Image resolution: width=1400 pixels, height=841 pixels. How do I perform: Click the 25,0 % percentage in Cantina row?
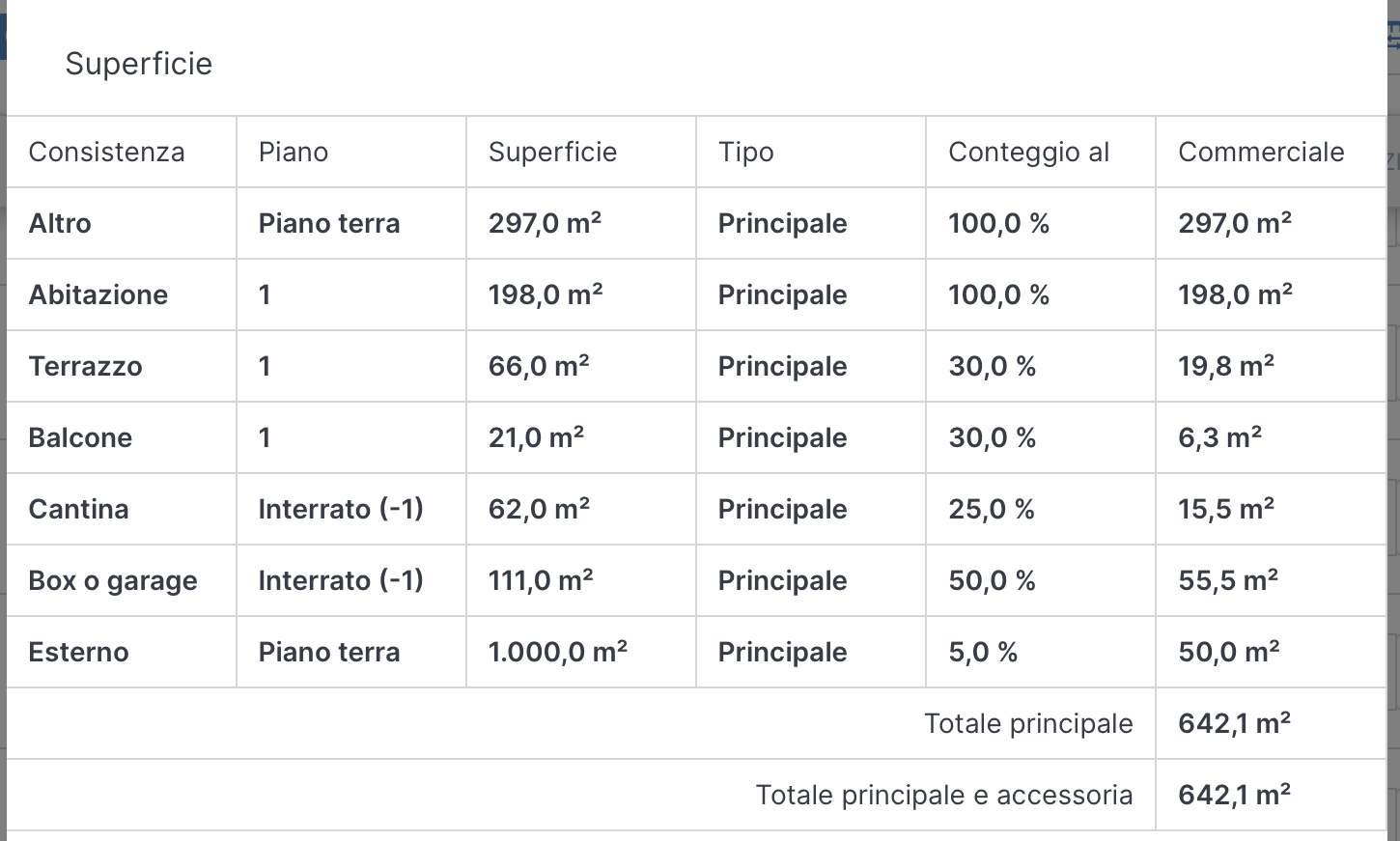[x=992, y=509]
